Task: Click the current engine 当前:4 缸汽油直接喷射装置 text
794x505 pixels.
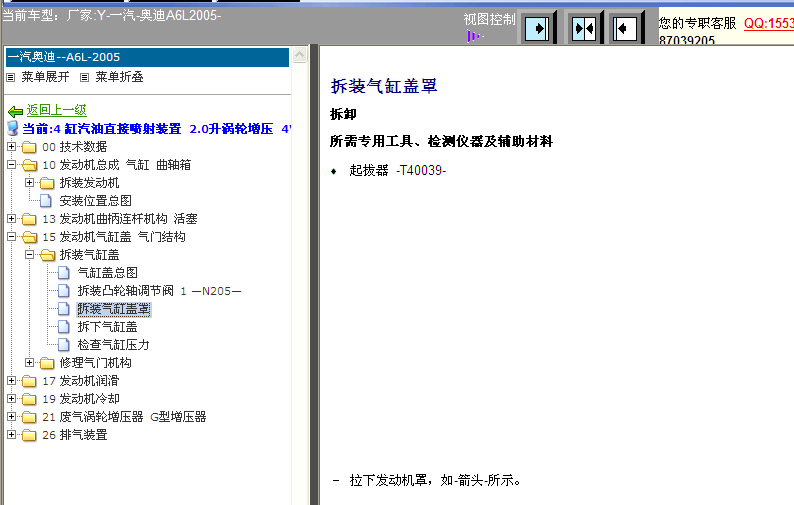Action: click(156, 129)
